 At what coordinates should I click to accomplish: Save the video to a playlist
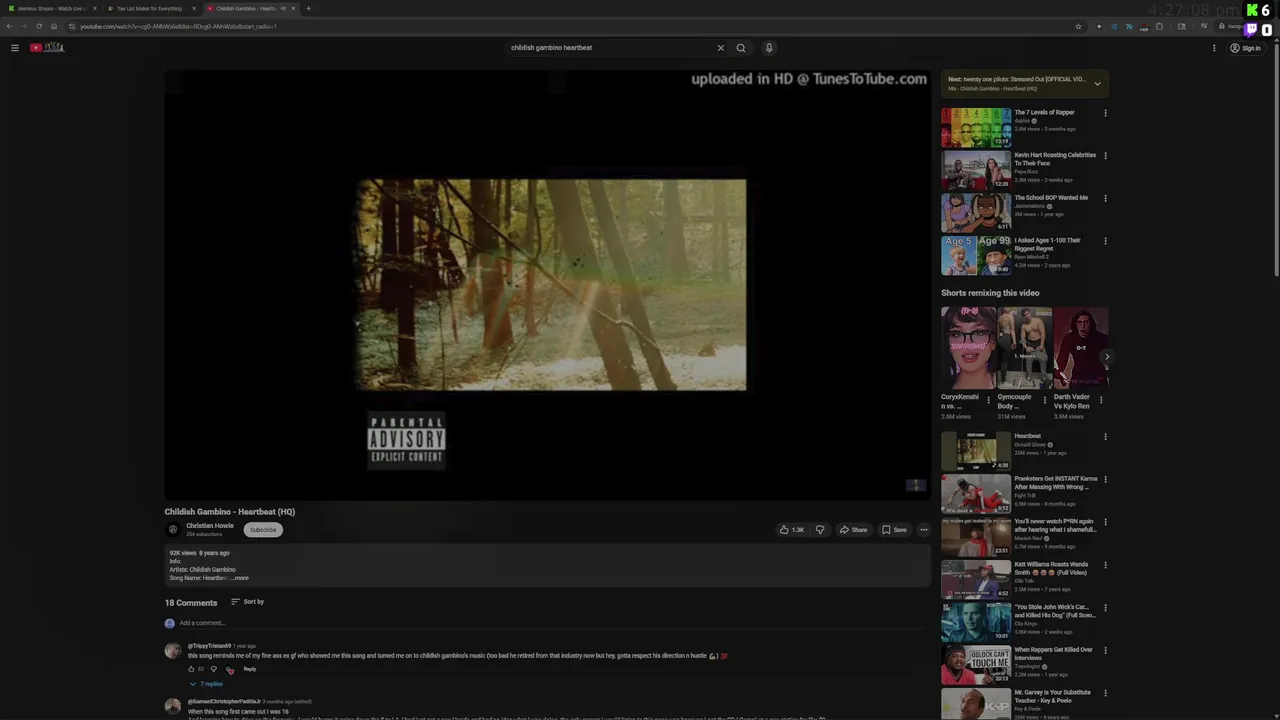[x=894, y=530]
